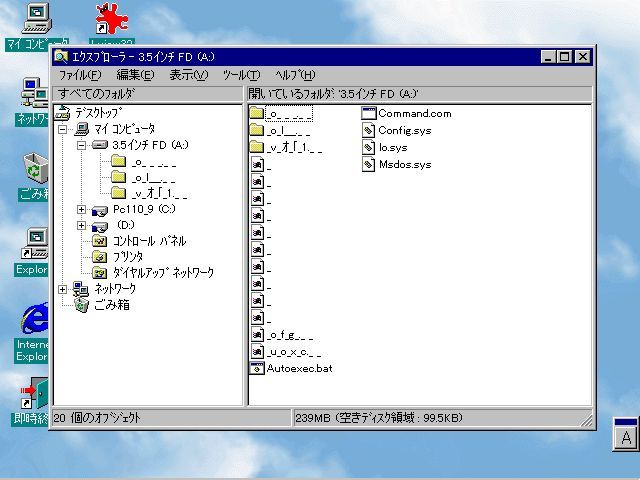Select ごみ箱 recycle bin in folder tree
Image resolution: width=640 pixels, height=480 pixels.
click(82, 305)
